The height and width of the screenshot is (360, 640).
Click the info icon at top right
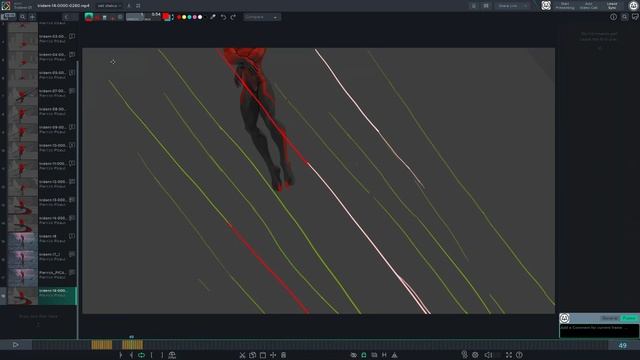[613, 17]
